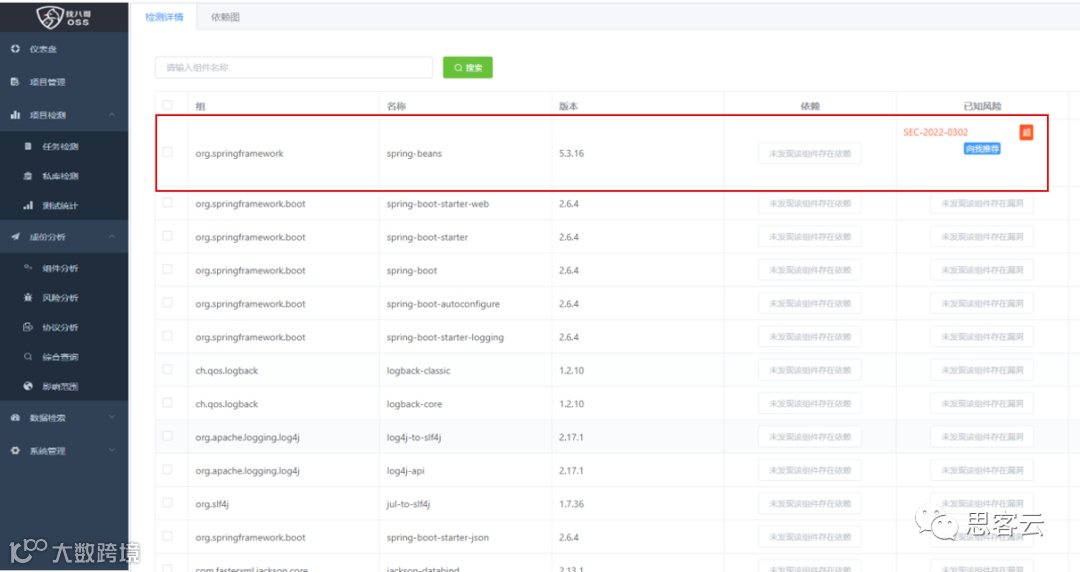This screenshot has height=572, width=1080.
Task: Click the spring-boot-starter-json name cell
Action: tap(437, 538)
